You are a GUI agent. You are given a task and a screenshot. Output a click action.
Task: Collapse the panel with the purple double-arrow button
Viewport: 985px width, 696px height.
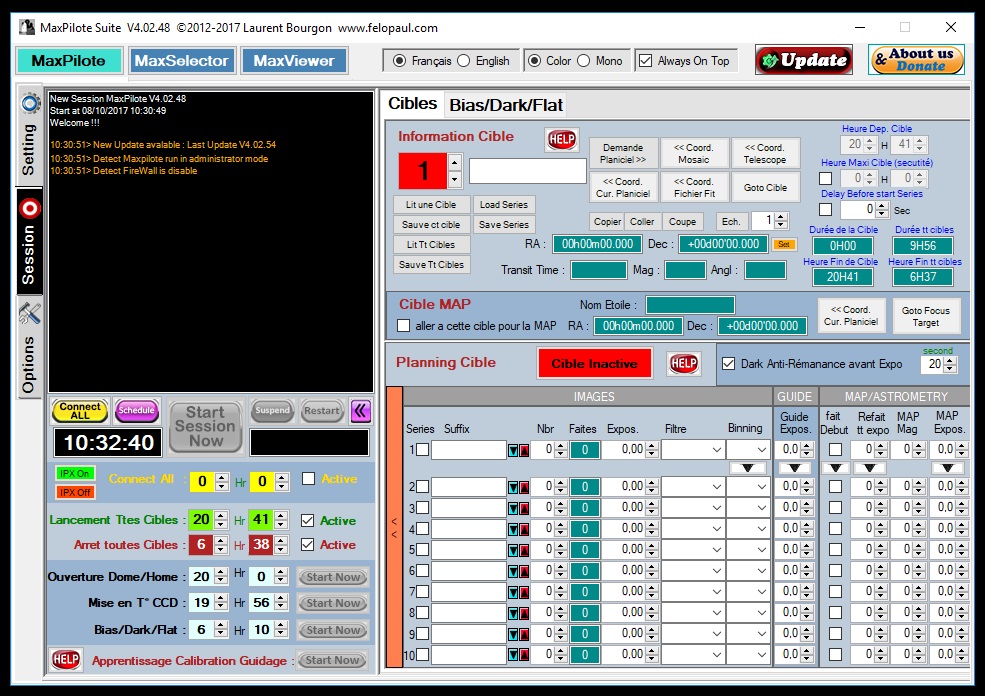click(x=361, y=411)
